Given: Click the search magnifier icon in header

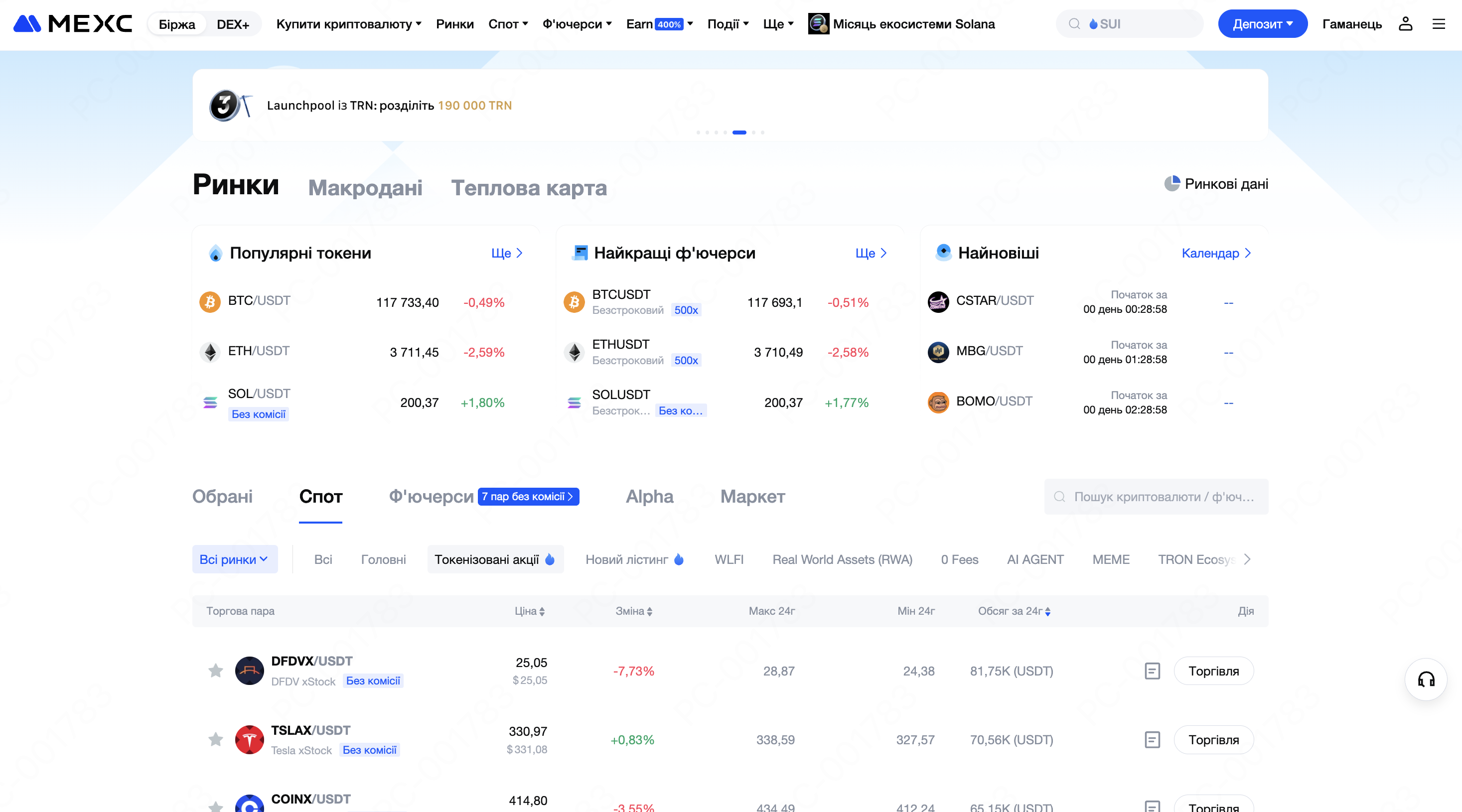Looking at the screenshot, I should tap(1074, 24).
